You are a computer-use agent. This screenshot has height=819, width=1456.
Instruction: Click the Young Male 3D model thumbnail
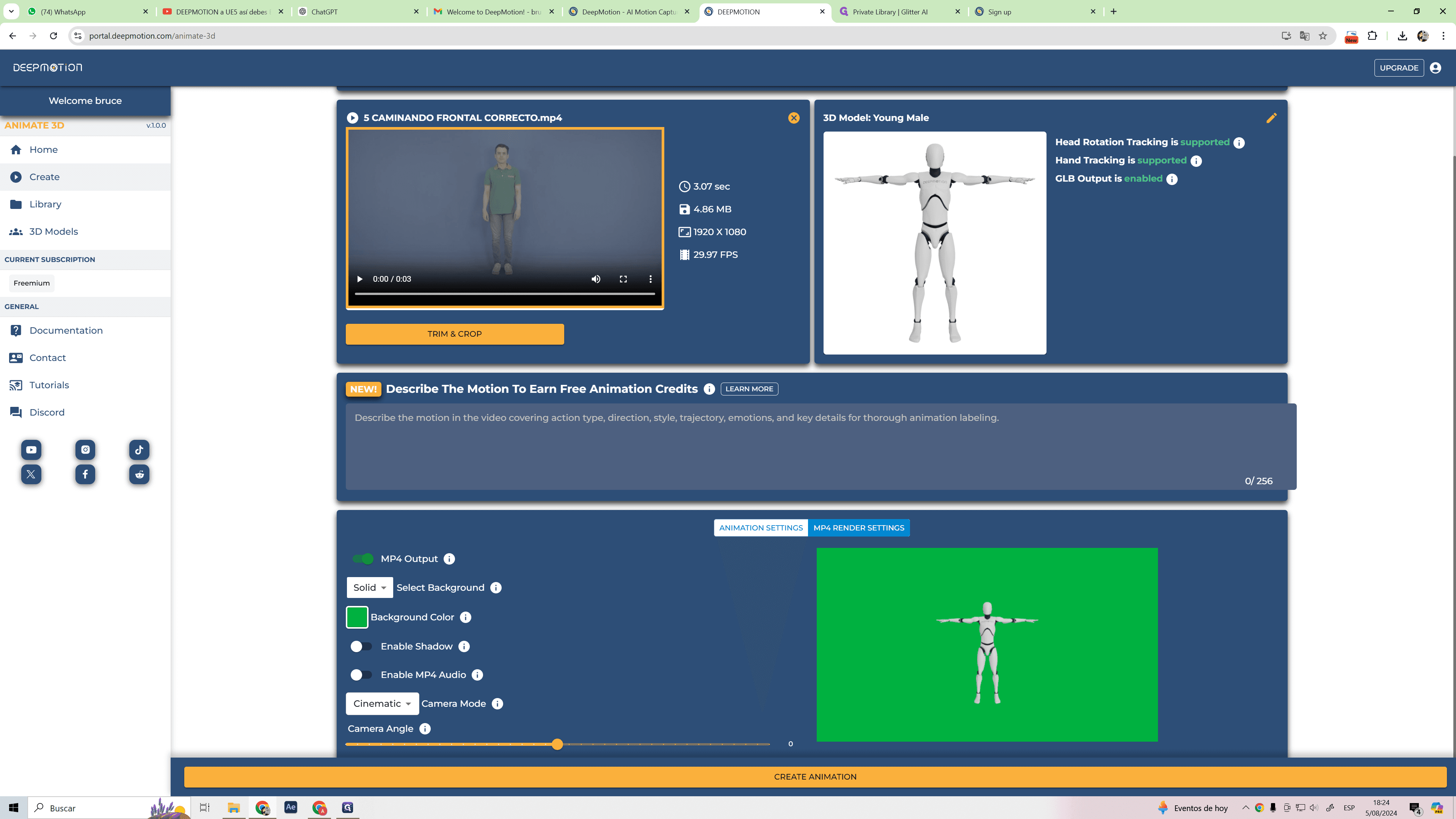934,243
